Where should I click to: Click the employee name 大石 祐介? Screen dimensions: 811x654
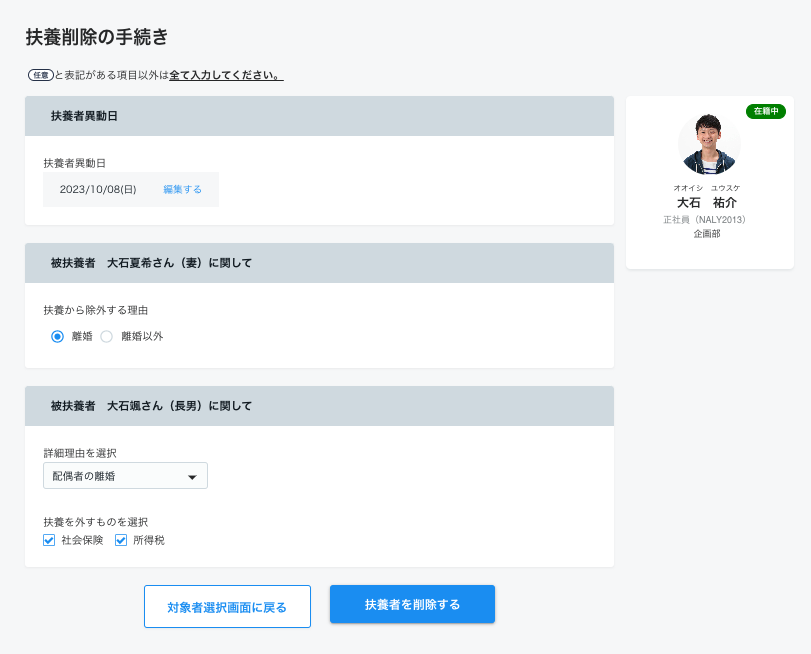click(x=707, y=203)
